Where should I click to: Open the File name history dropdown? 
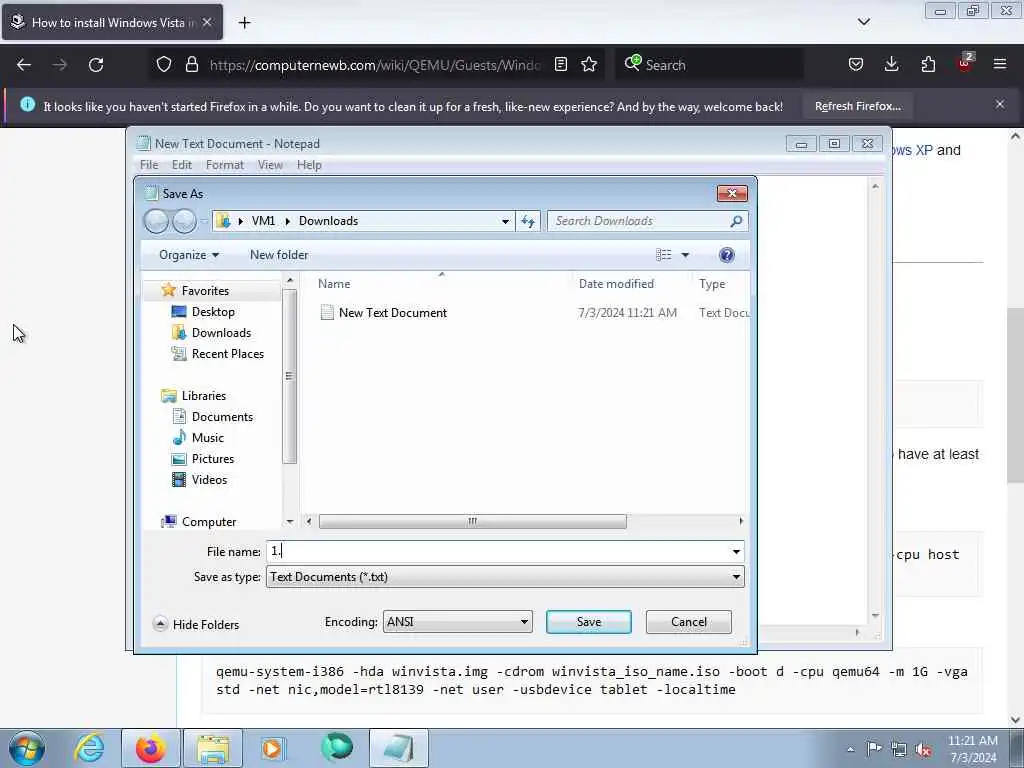coord(736,552)
